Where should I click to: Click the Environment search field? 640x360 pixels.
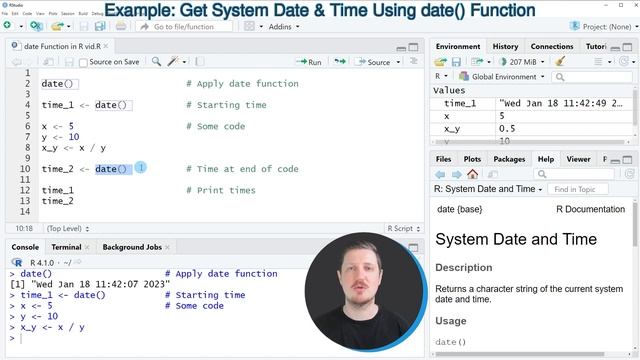pos(593,77)
